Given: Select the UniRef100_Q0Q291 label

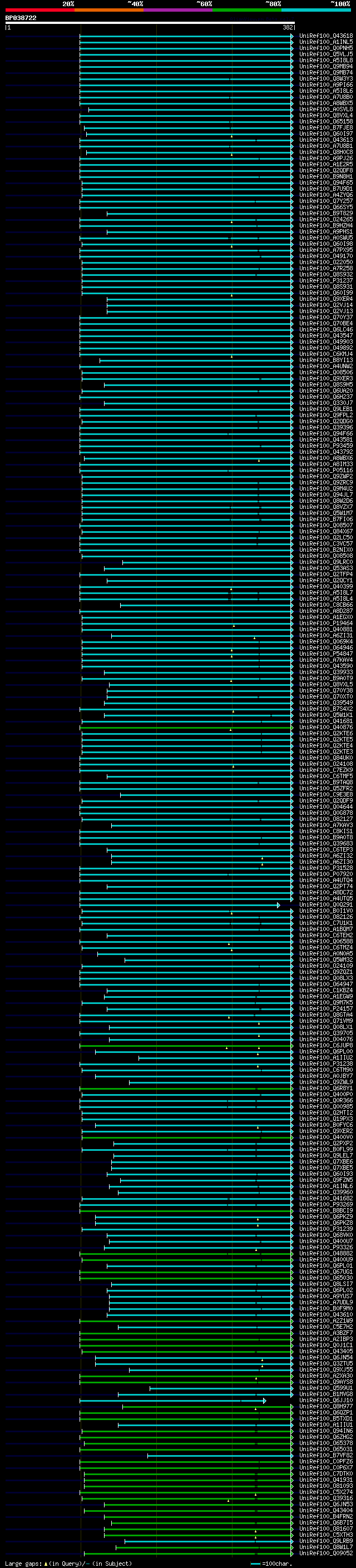Looking at the screenshot, I should point(326,905).
